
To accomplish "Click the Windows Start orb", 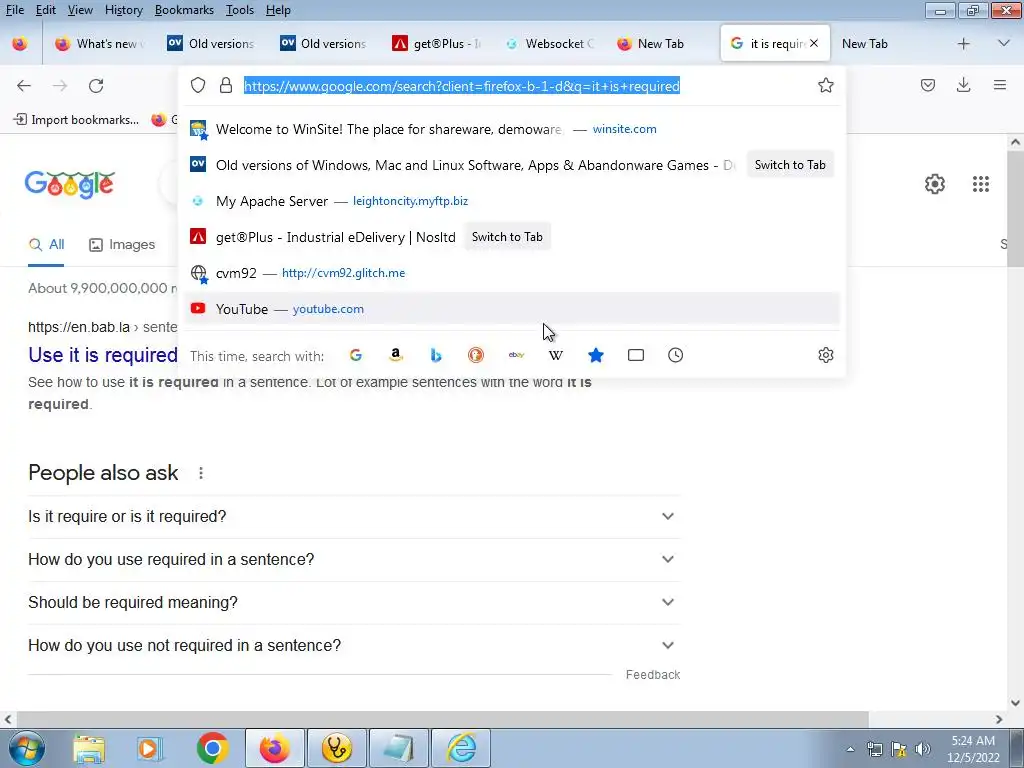I will tap(27, 748).
